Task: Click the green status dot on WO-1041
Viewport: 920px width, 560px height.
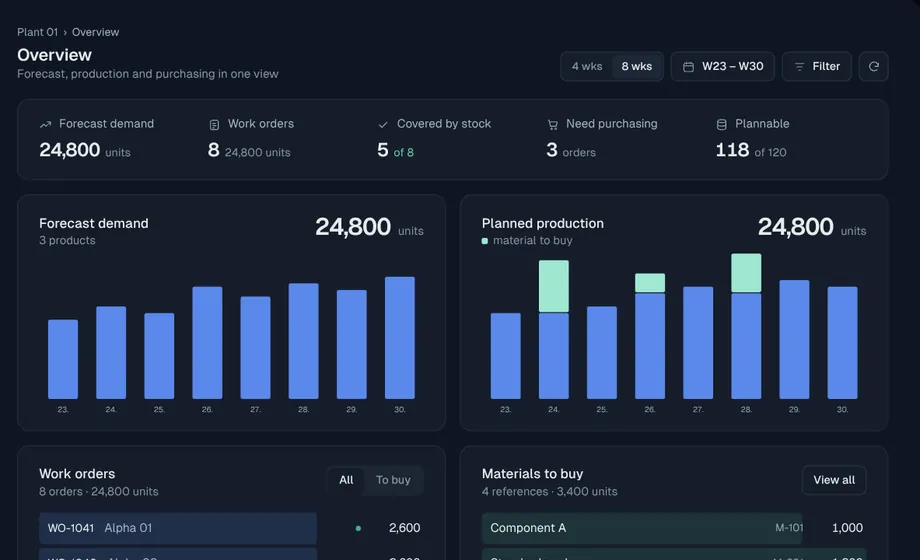Action: (x=358, y=528)
